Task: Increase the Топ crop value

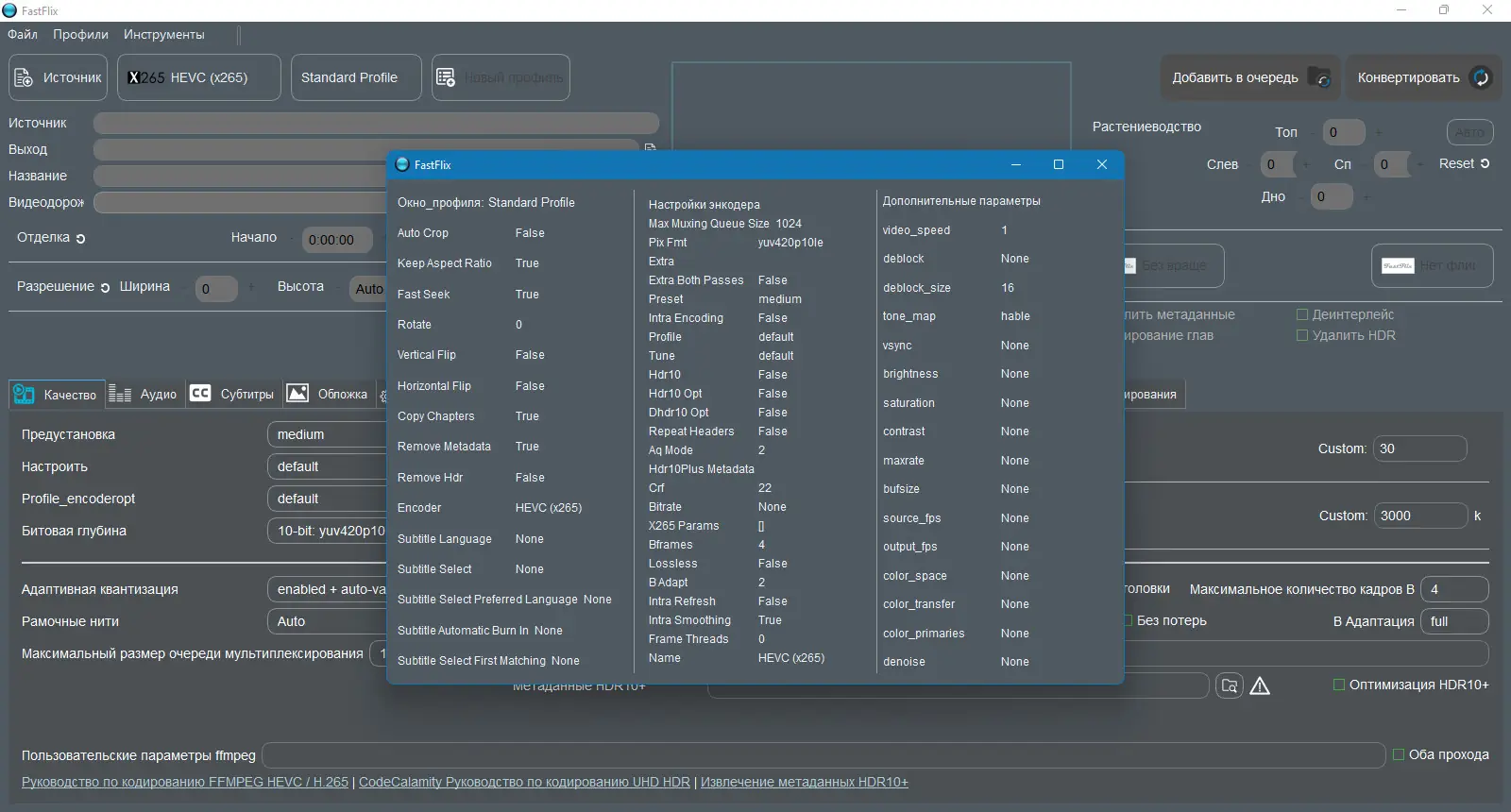Action: (x=1379, y=132)
